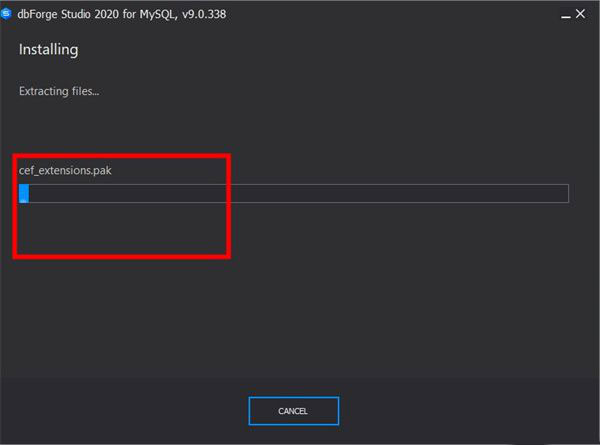Minimize the installer window
Viewport: 600px width, 445px height.
click(x=566, y=15)
